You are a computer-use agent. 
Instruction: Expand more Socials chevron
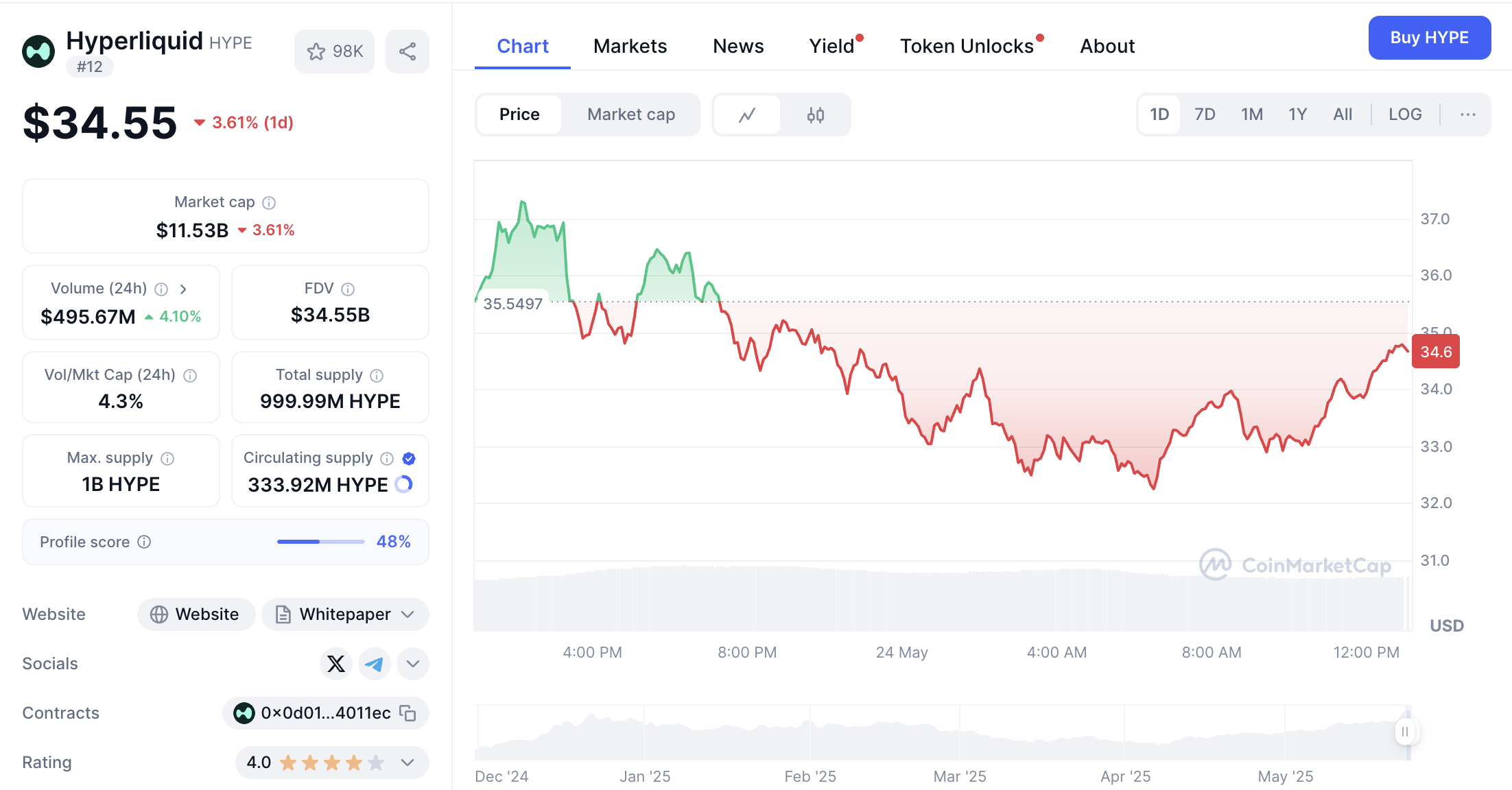click(413, 664)
